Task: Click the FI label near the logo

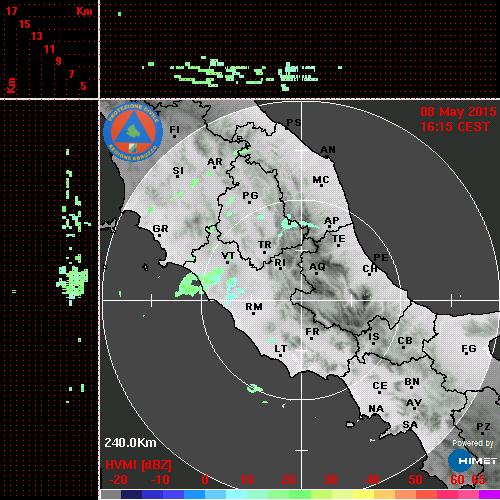Action: coord(175,129)
